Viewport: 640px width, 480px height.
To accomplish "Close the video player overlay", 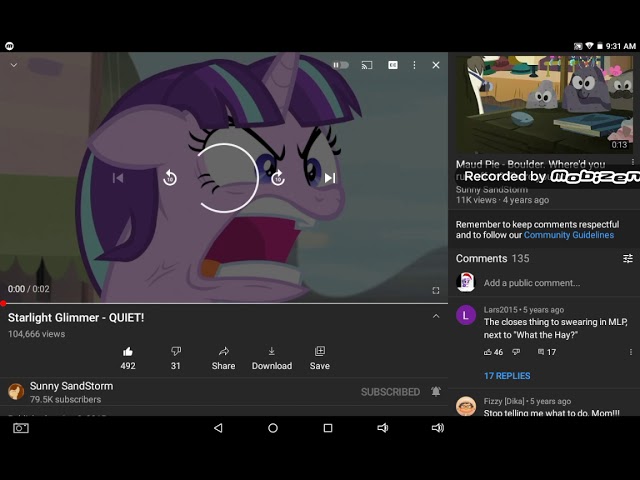I will [436, 65].
